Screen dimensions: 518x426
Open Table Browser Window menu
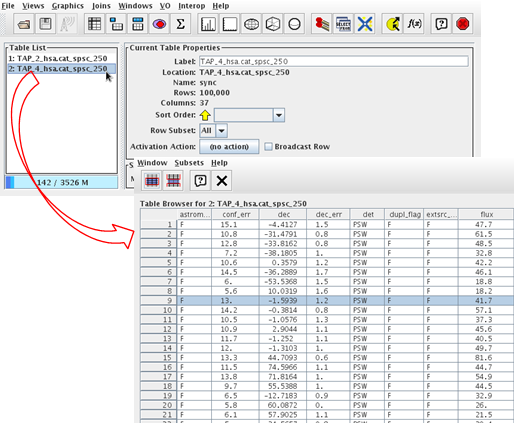[x=152, y=163]
